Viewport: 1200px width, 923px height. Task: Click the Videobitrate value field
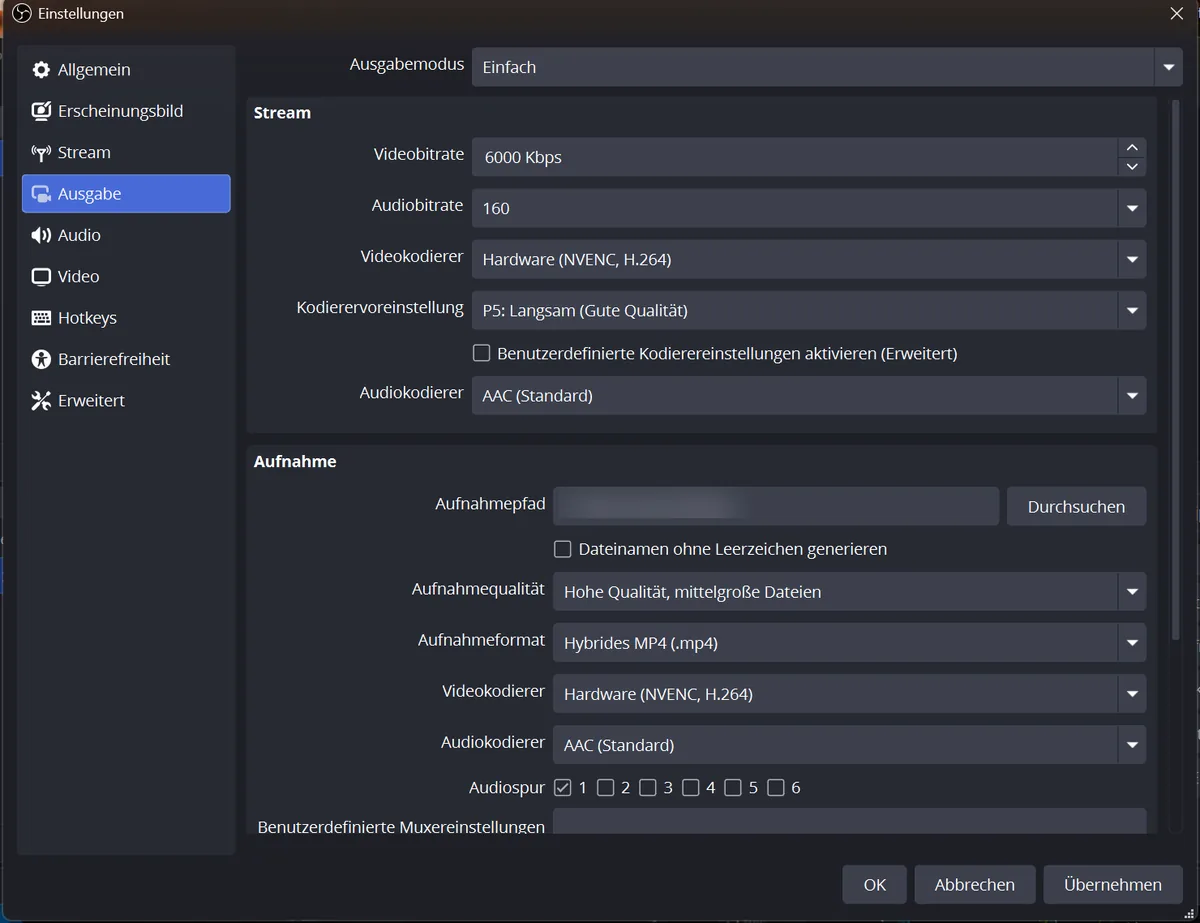click(794, 157)
